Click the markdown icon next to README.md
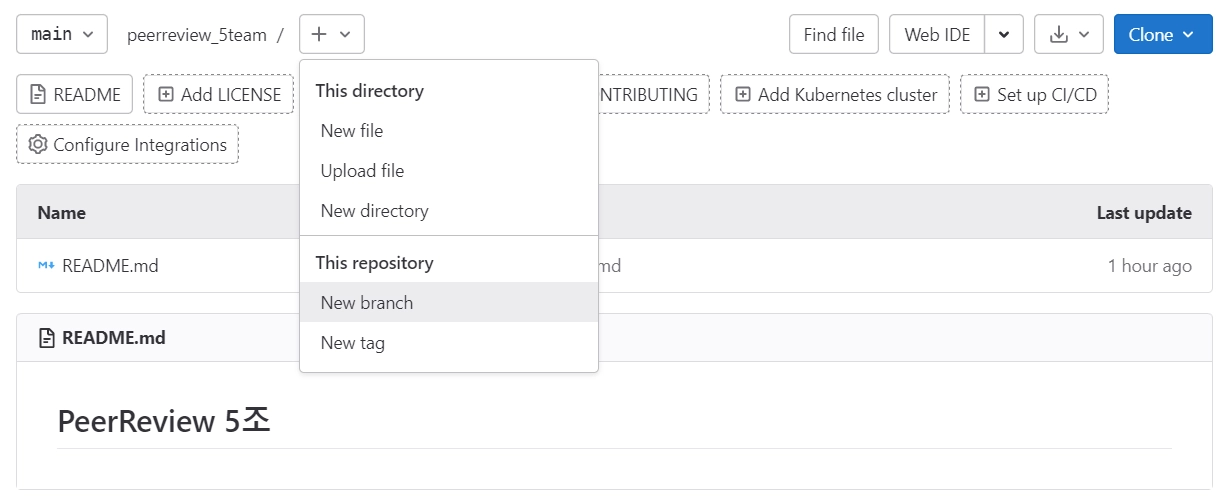The height and width of the screenshot is (503, 1225). click(46, 266)
